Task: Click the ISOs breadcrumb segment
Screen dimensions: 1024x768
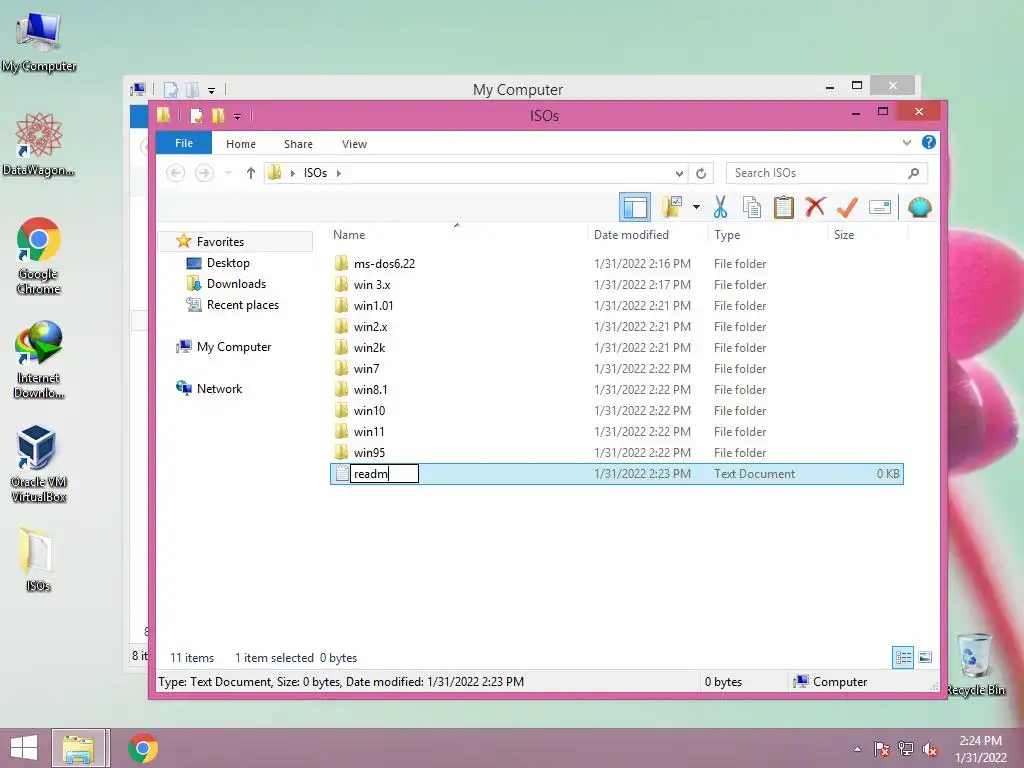Action: (315, 173)
